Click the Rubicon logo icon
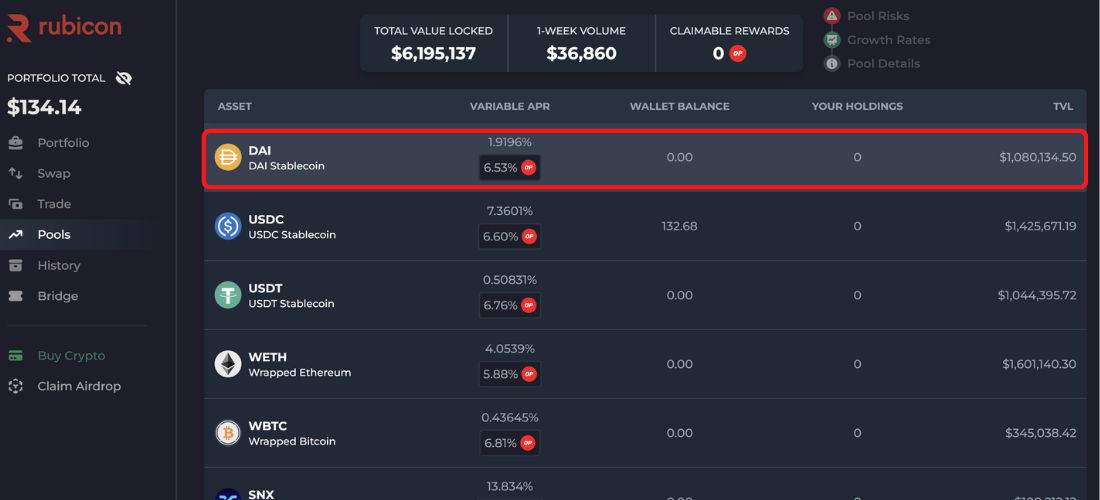Viewport: 1100px width, 500px height. pyautogui.click(x=19, y=28)
